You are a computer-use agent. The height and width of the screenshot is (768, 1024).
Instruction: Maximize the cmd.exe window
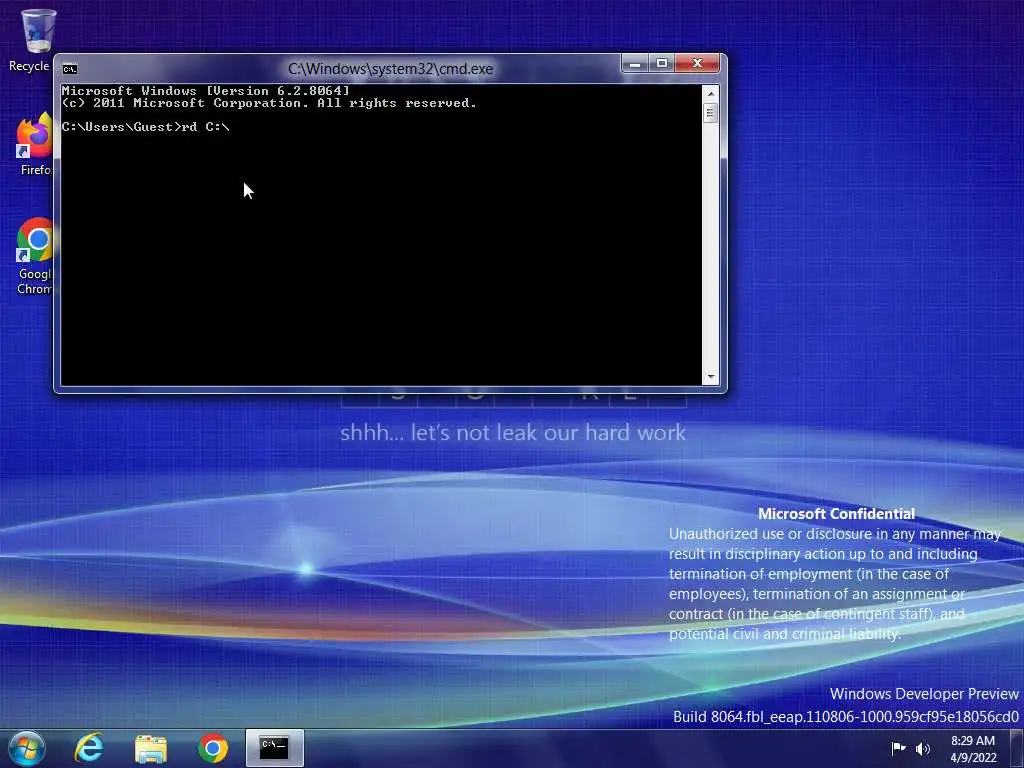click(x=662, y=63)
